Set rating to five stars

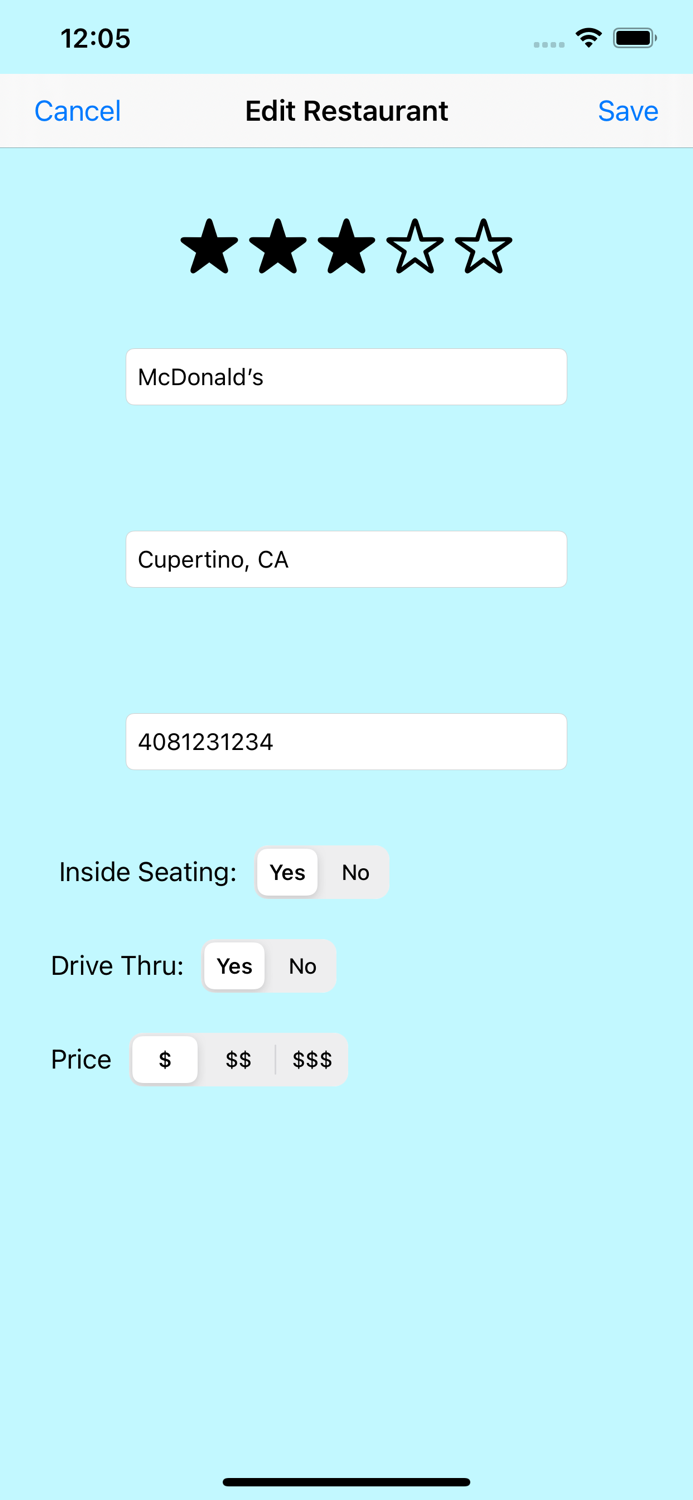point(483,247)
